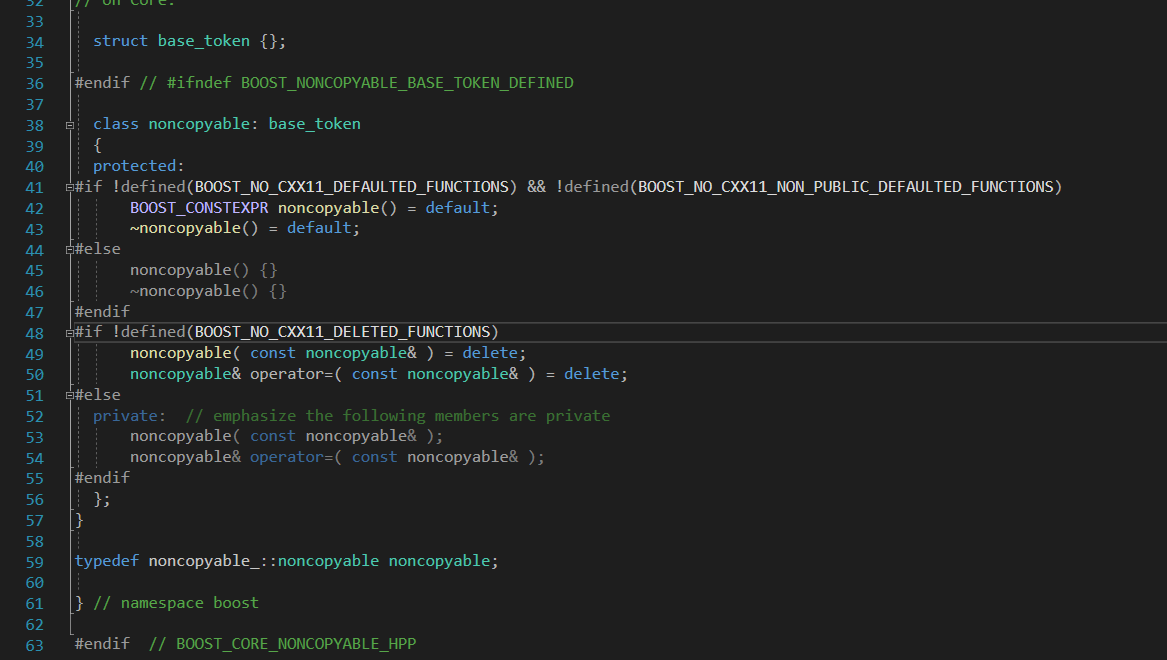The height and width of the screenshot is (660, 1167).
Task: Click the BOOST_NO_CXX11_DELETED_FUNCTIONS macro
Action: tap(342, 332)
